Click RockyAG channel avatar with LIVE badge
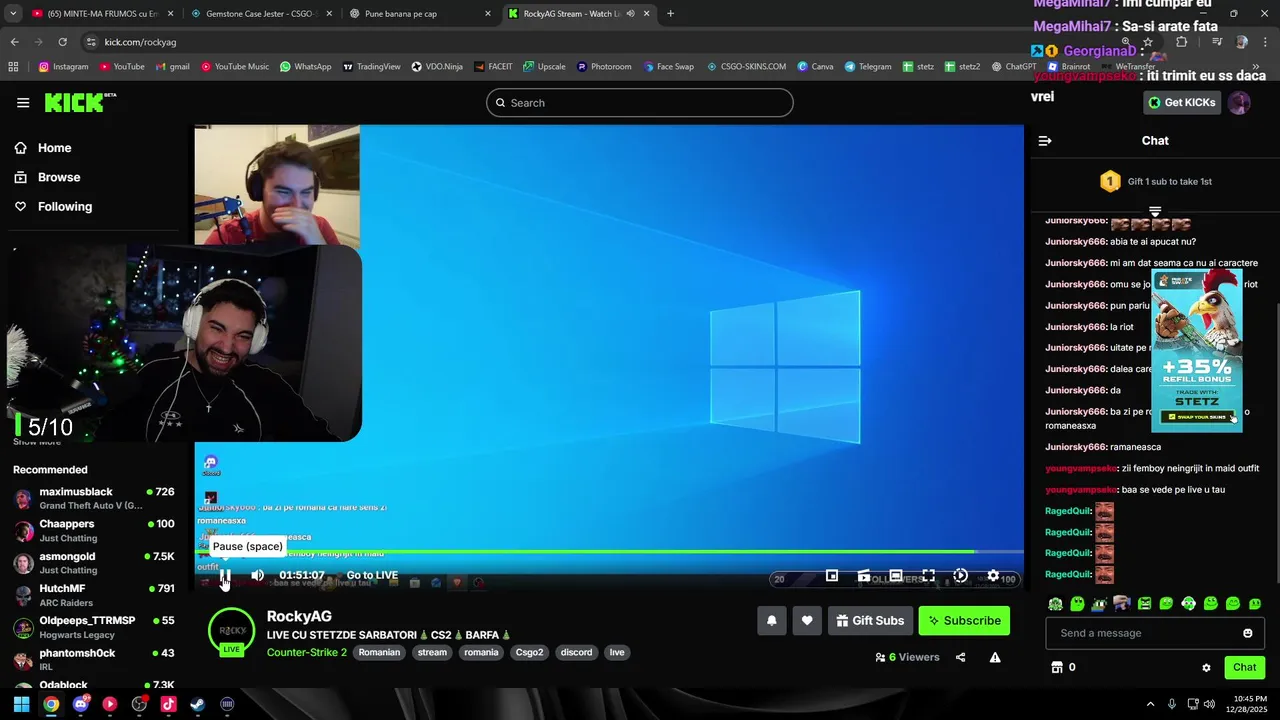The image size is (1280, 720). click(x=231, y=633)
